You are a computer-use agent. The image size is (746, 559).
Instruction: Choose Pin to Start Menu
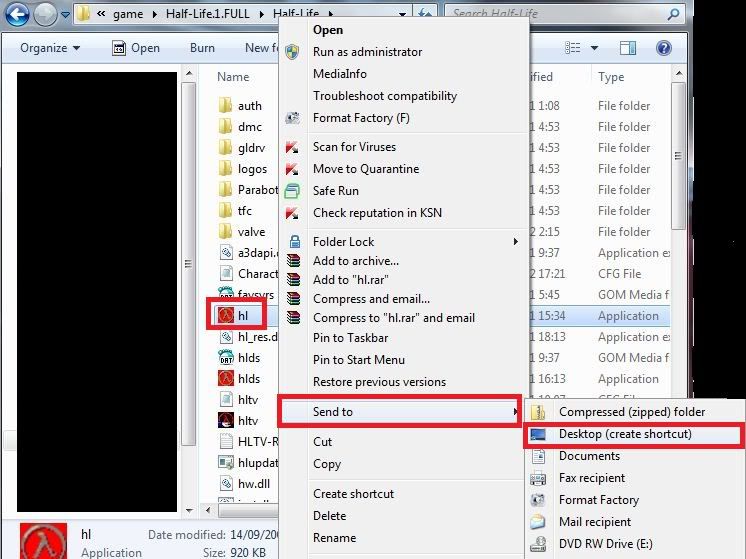(359, 360)
